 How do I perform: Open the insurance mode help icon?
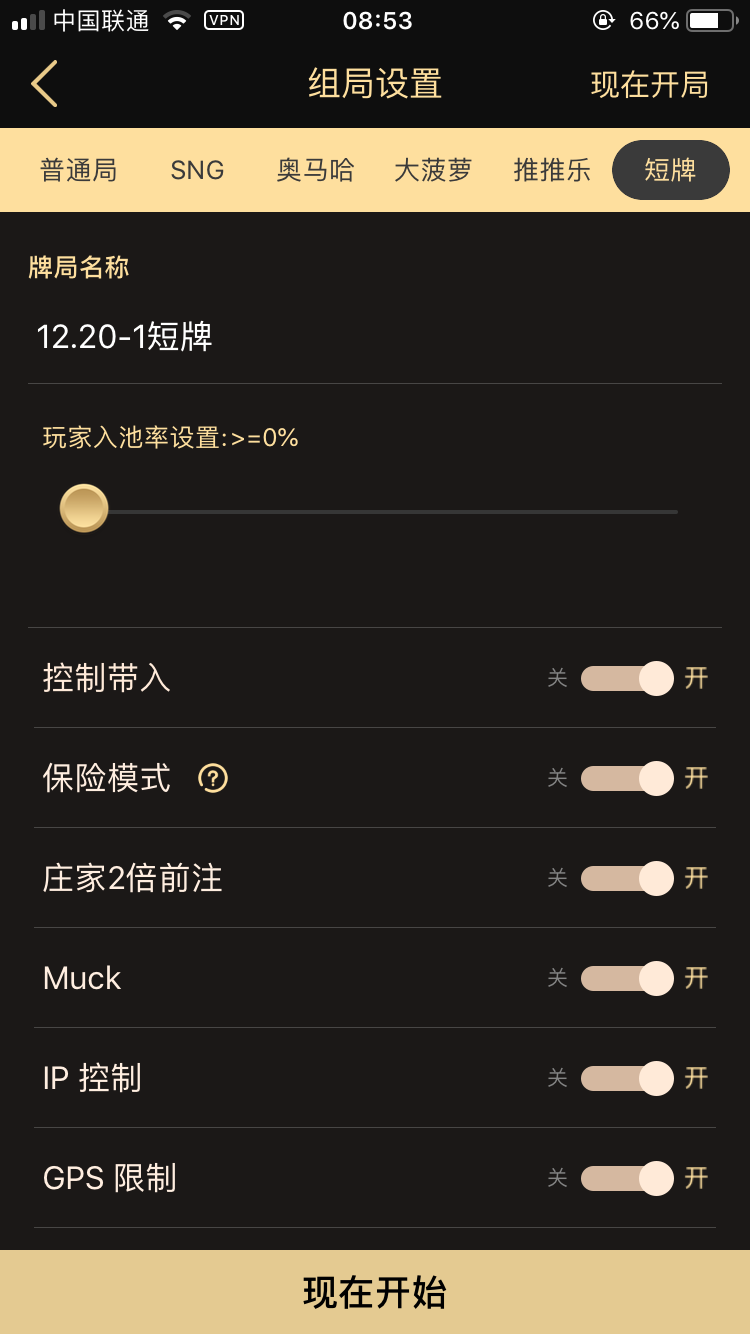click(x=213, y=778)
